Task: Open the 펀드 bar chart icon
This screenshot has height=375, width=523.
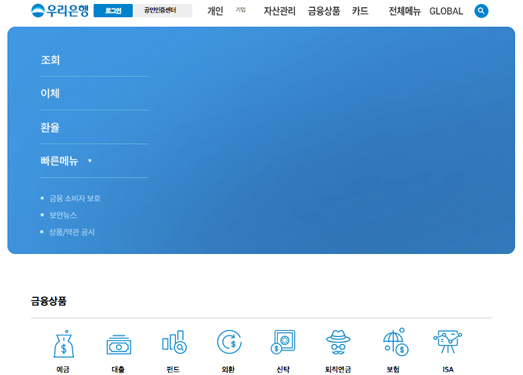Action: click(174, 342)
